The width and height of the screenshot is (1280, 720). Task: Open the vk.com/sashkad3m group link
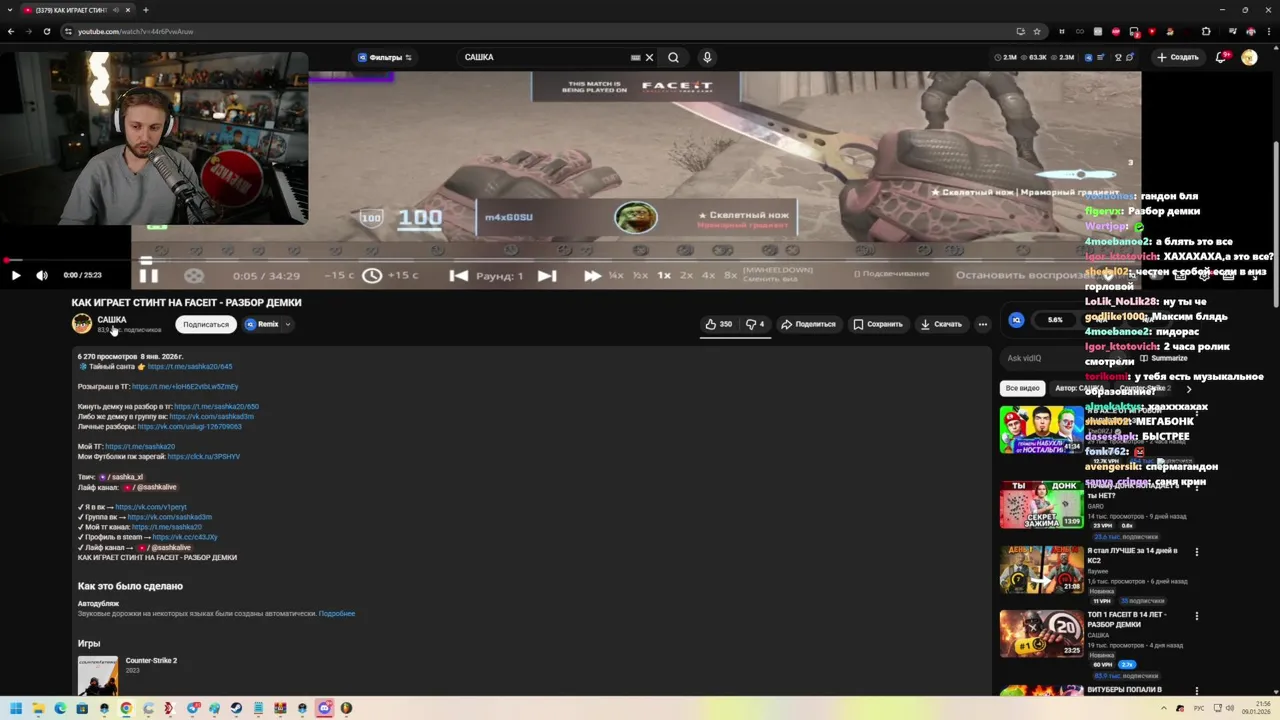pyautogui.click(x=211, y=416)
